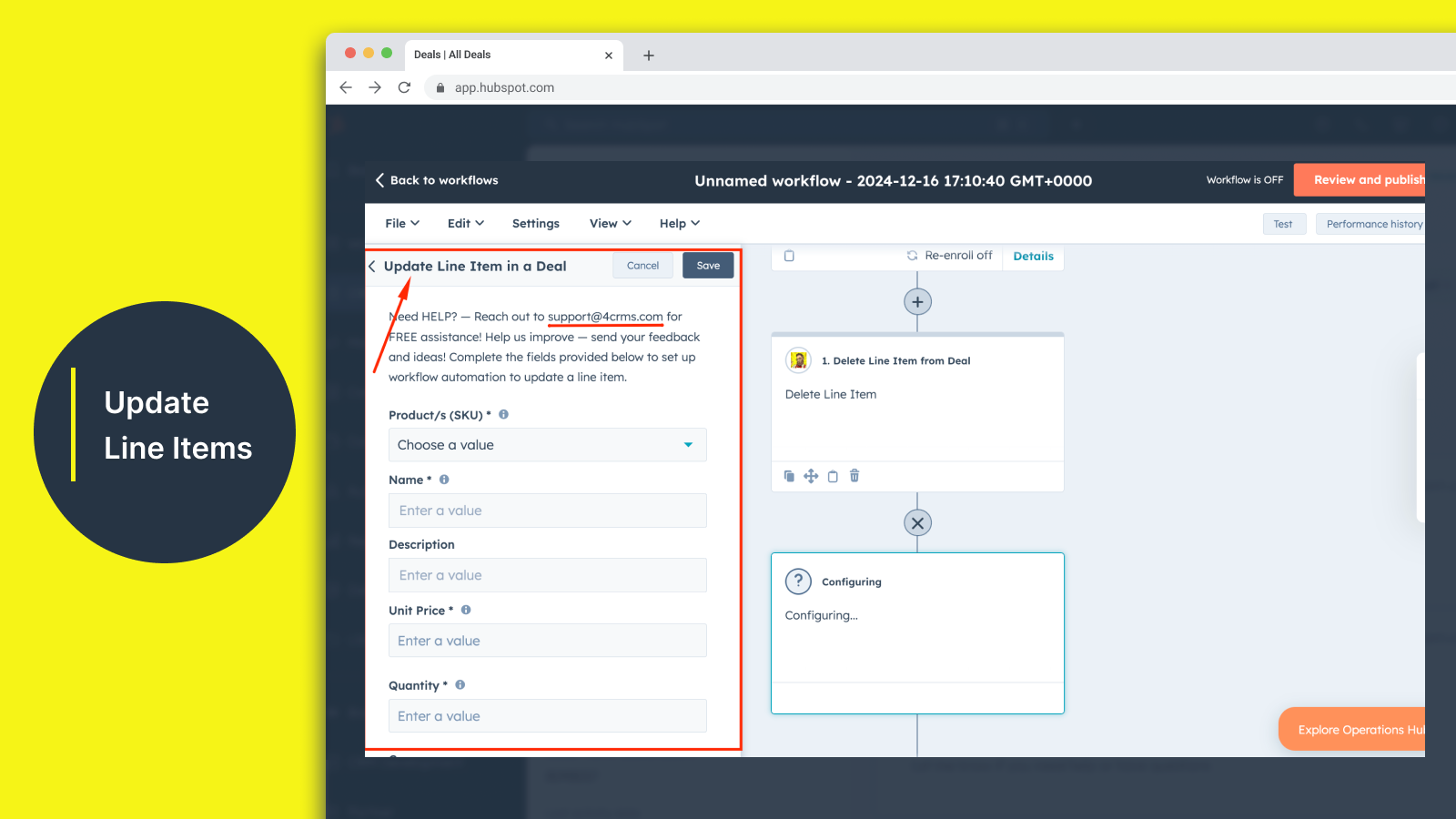Click info icon beside Quantity label
1456x819 pixels.
coord(460,685)
